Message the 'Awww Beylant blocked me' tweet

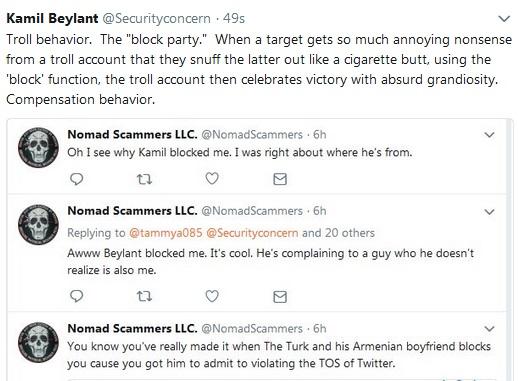[x=280, y=296]
